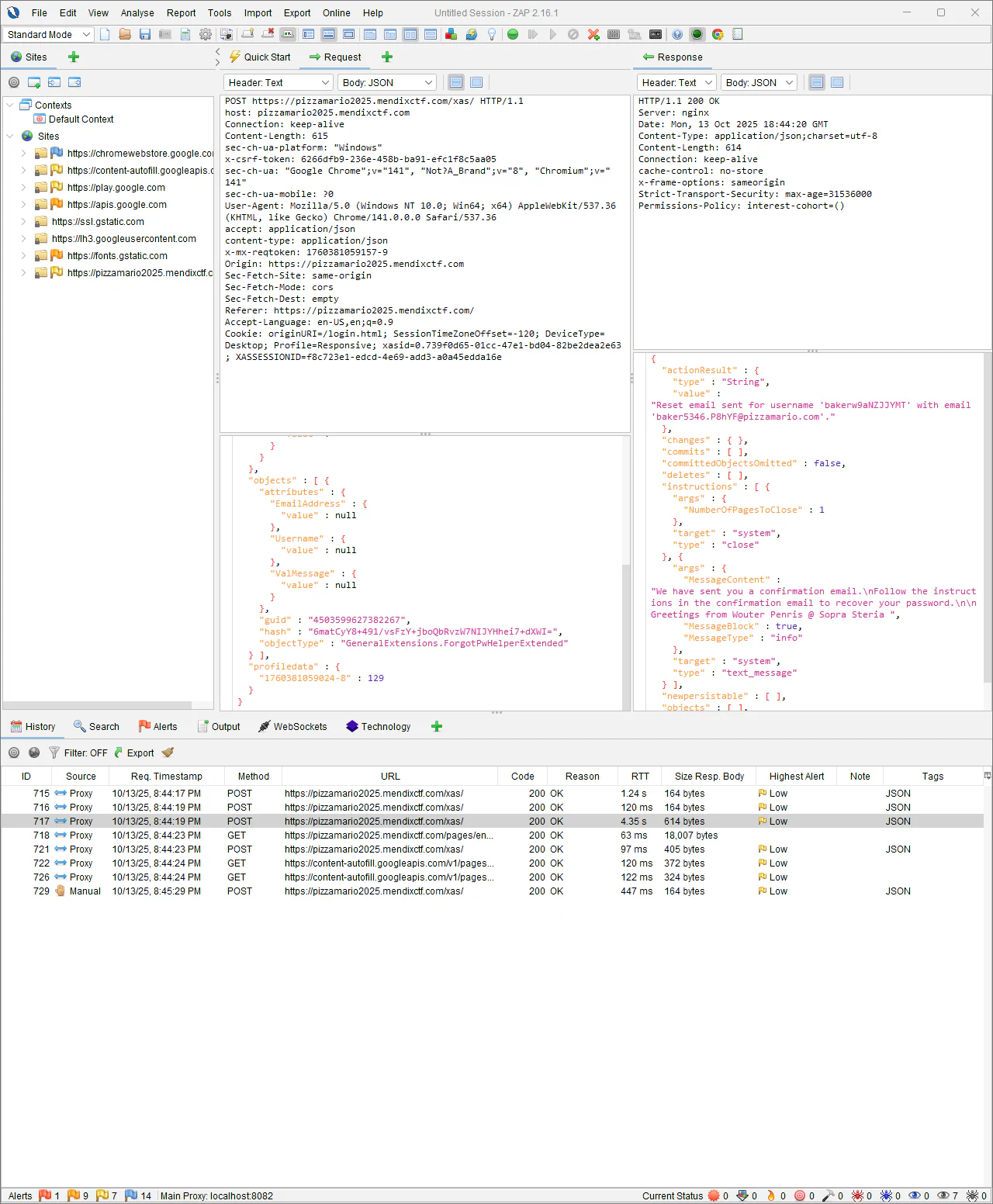Image resolution: width=993 pixels, height=1204 pixels.
Task: Set break on all requests with green circle
Action: [512, 34]
